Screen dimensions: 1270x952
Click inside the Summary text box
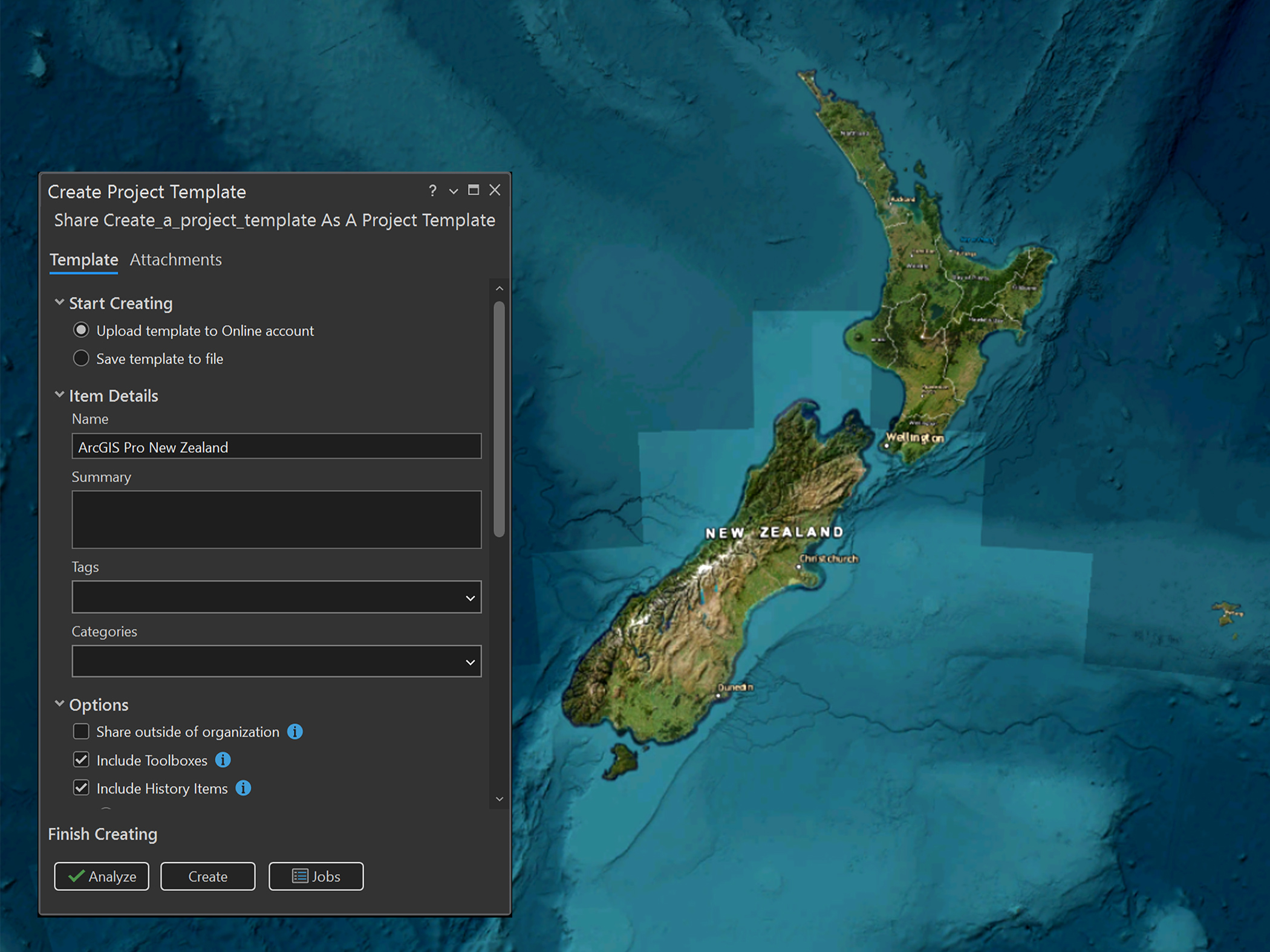pyautogui.click(x=276, y=520)
